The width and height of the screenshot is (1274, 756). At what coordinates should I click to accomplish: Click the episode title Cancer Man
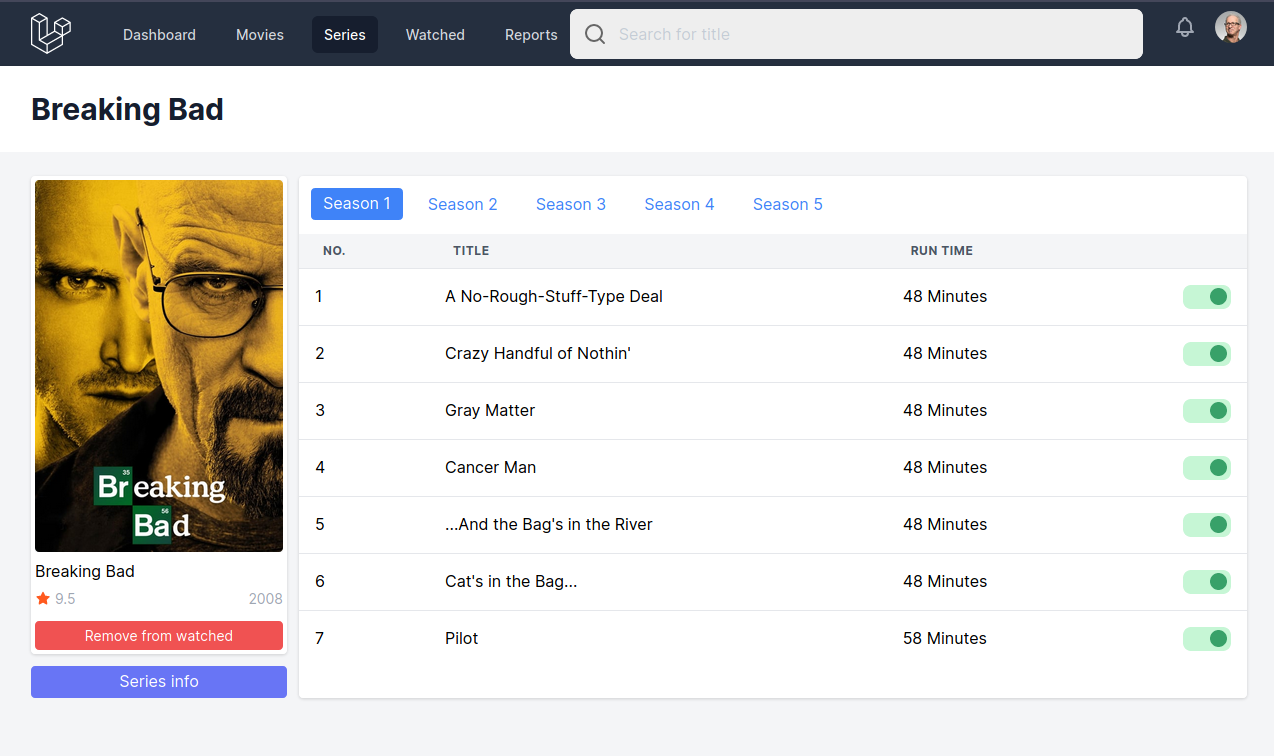click(x=490, y=468)
